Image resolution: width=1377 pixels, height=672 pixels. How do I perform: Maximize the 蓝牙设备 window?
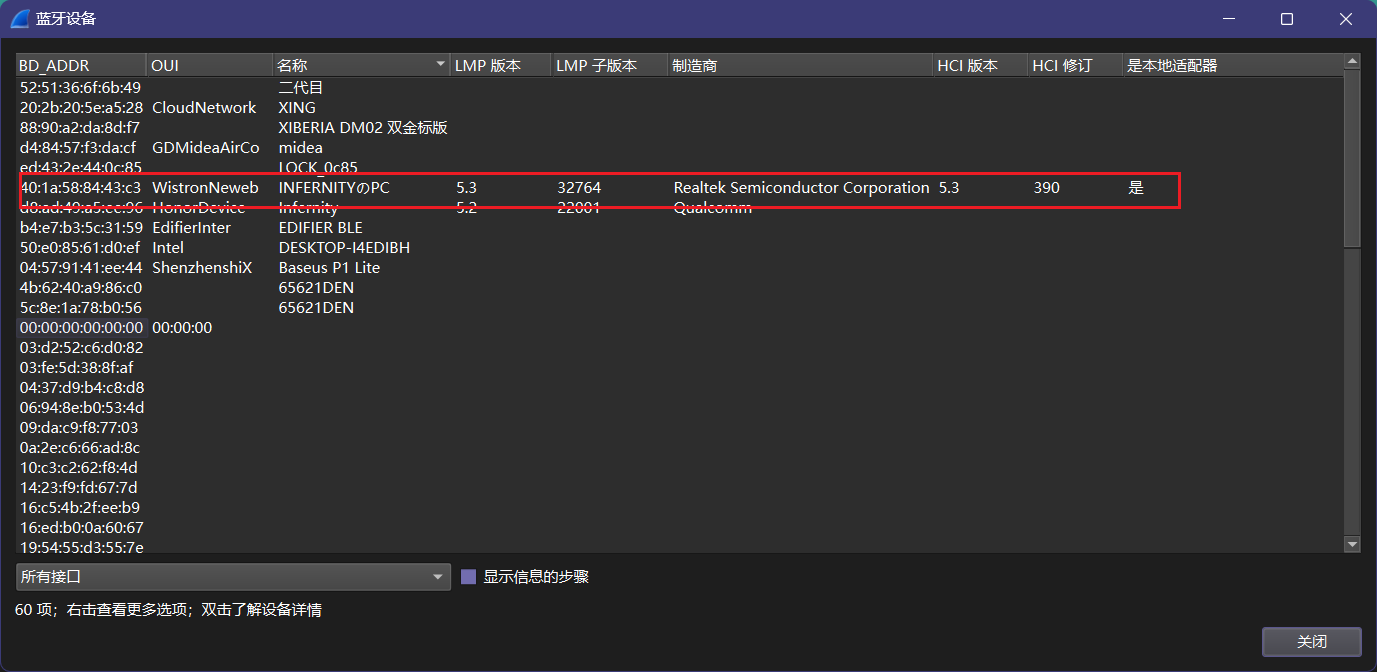pyautogui.click(x=1287, y=19)
